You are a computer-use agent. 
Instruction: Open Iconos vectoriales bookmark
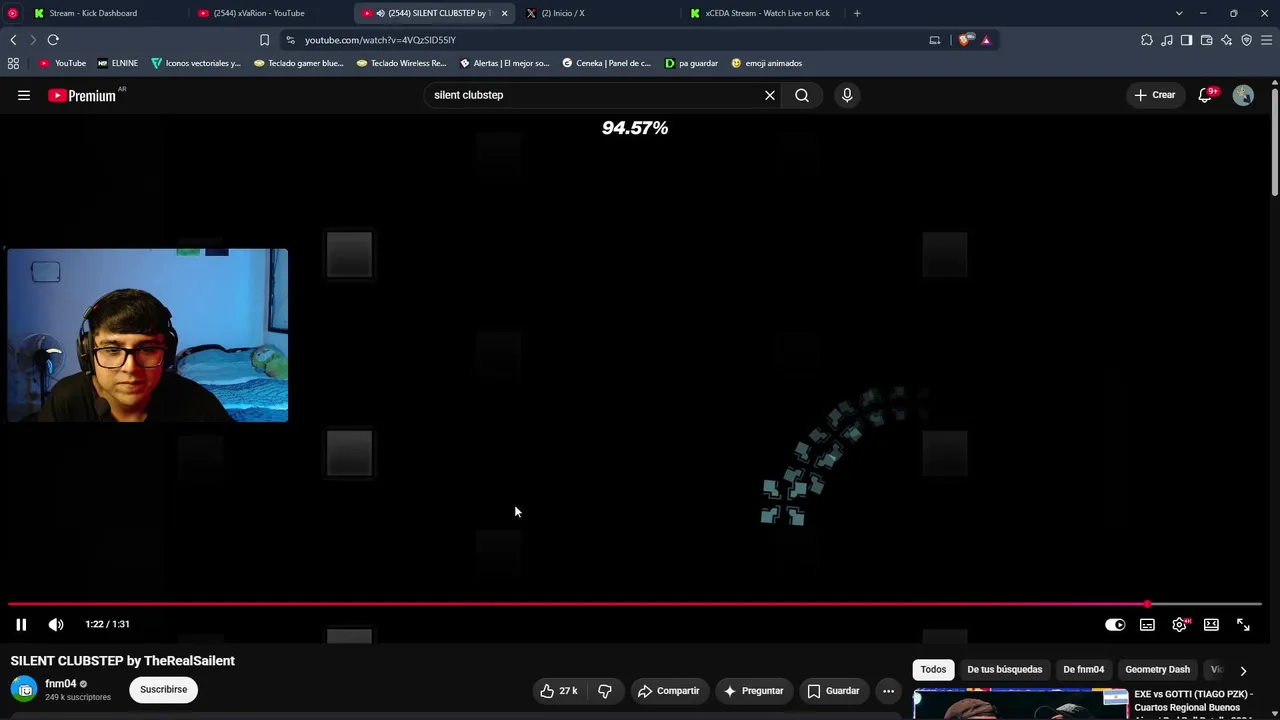coord(196,63)
